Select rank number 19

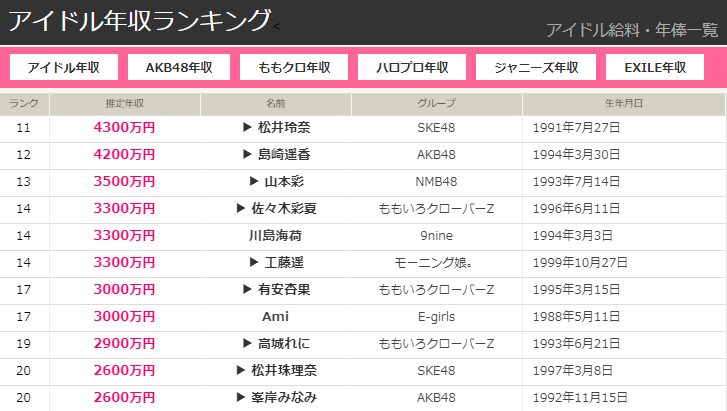(x=24, y=343)
